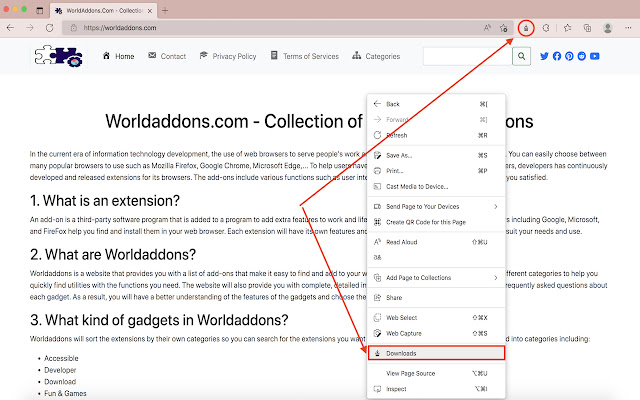Click '3. What kind of gadgets in Worldaddons?' heading
The image size is (640, 400).
click(159, 320)
